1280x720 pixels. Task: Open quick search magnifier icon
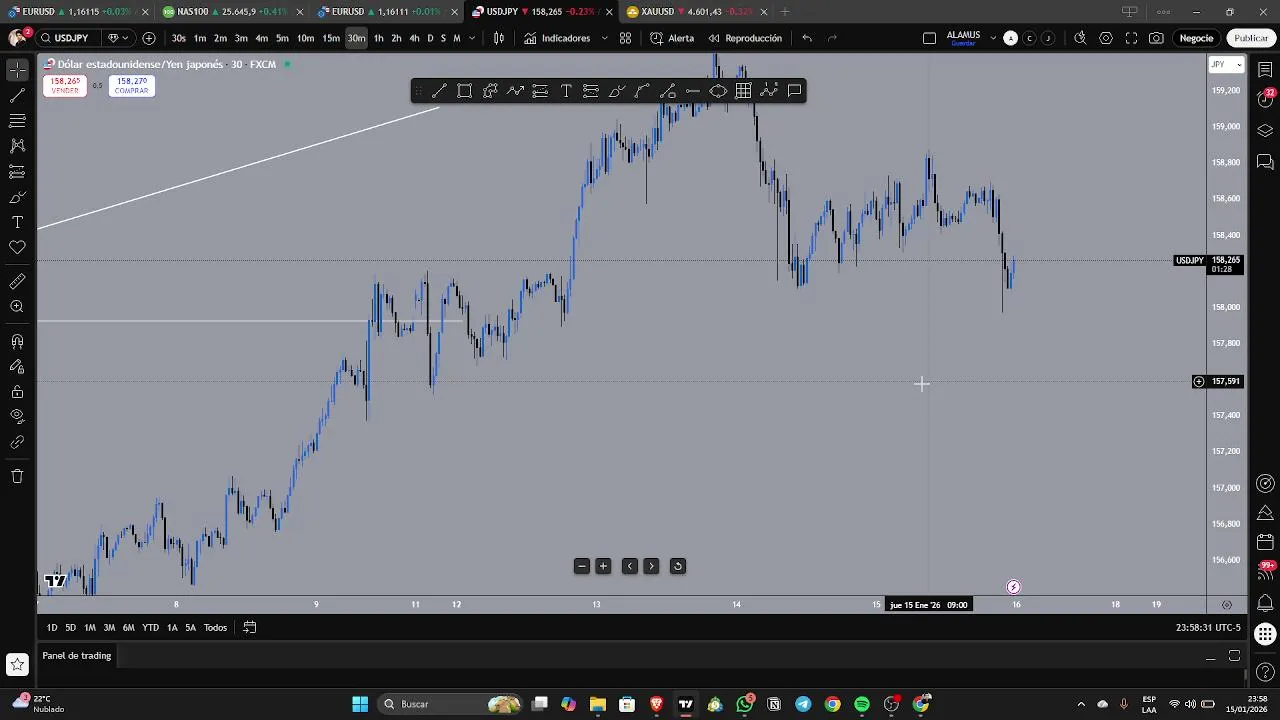[x=1080, y=38]
